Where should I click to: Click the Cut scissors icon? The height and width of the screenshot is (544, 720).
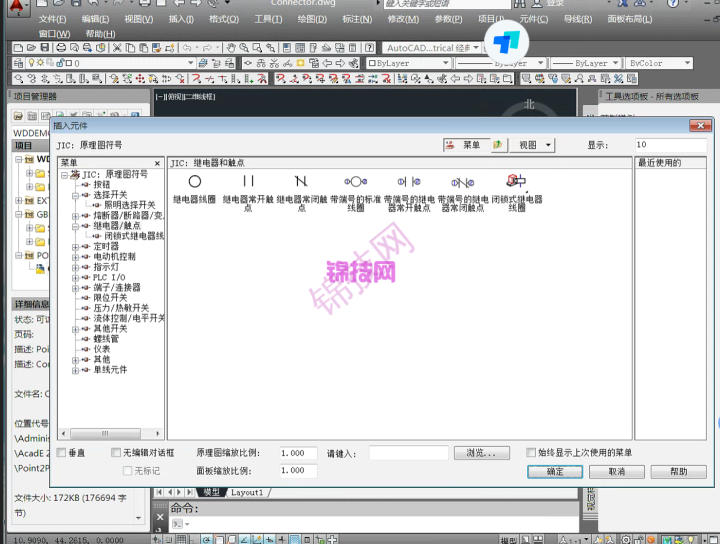pyautogui.click(x=117, y=48)
